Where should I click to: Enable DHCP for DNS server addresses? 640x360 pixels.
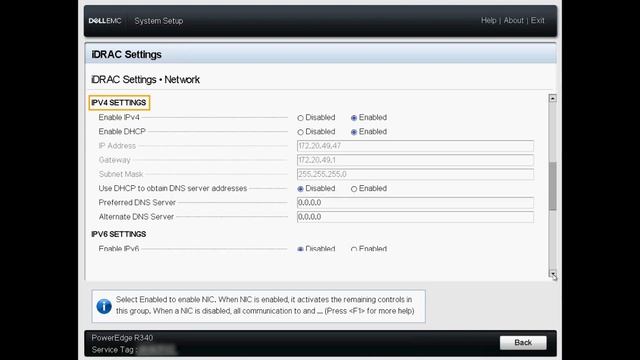coord(354,189)
